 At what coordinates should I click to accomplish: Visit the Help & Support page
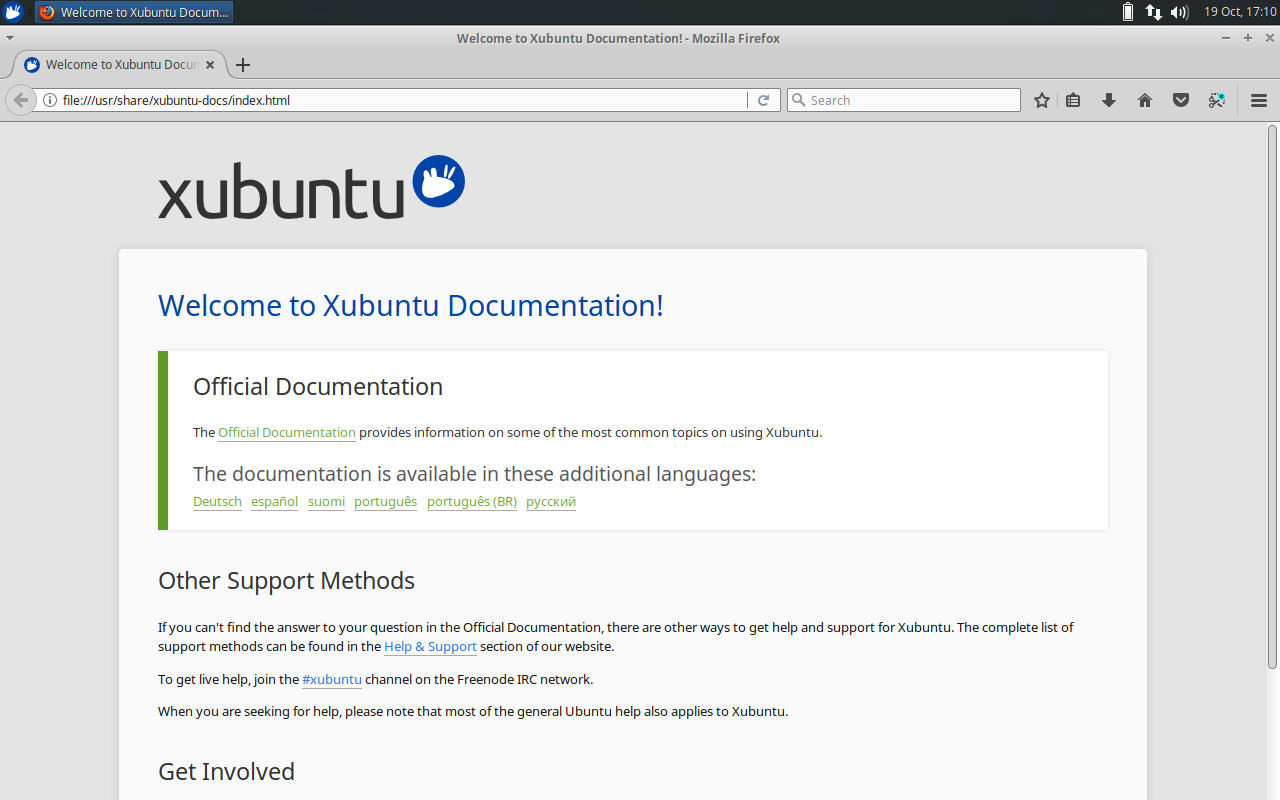click(430, 646)
